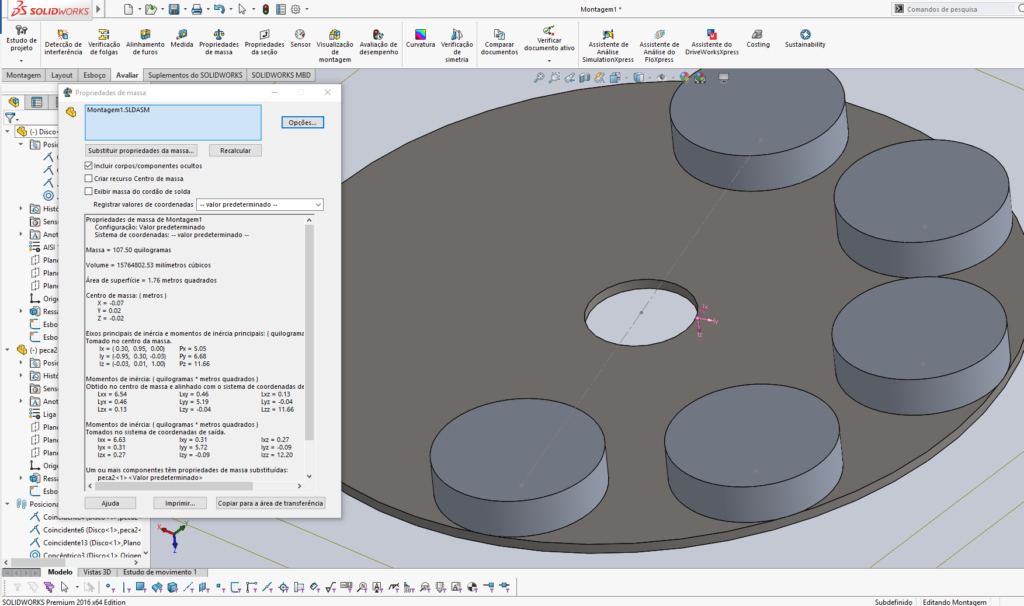1024x606 pixels.
Task: Collapse the (-) Disco component tree node
Action: coord(8,131)
